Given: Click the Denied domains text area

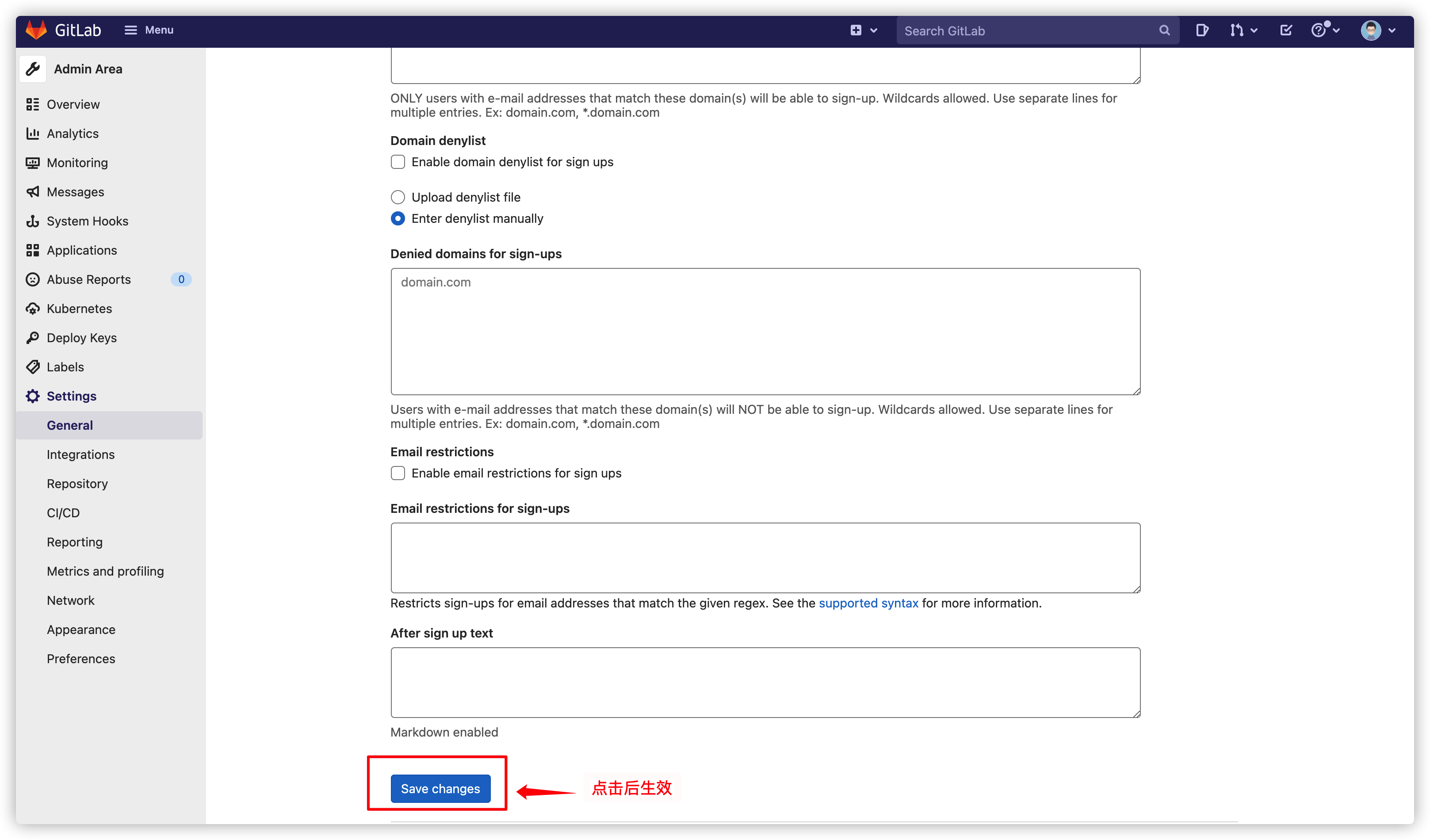Looking at the screenshot, I should click(x=765, y=332).
